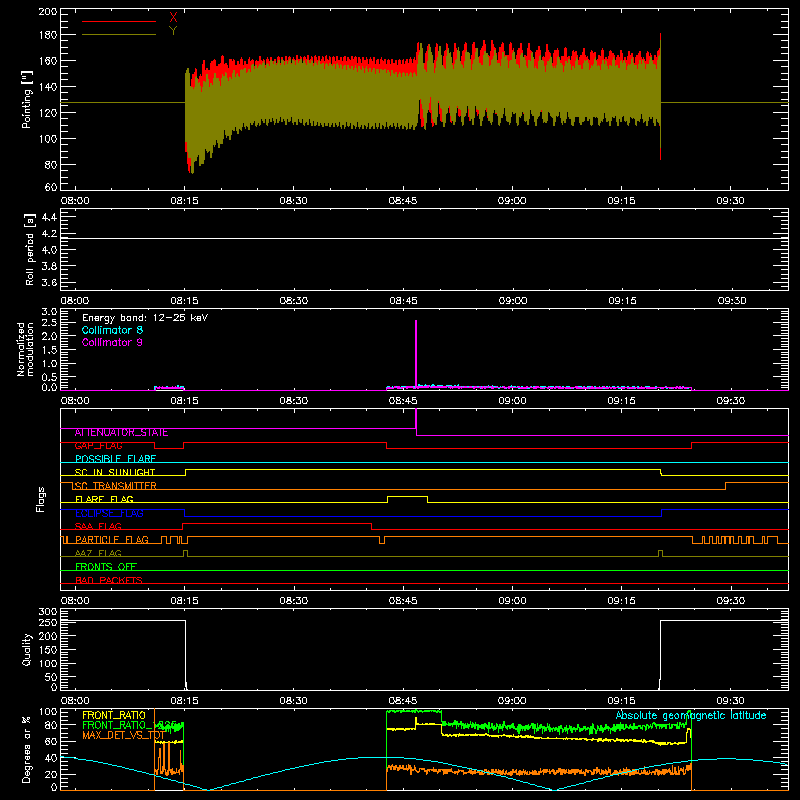Screen dimensions: 800x800
Task: Click '09:15' under the modulation plot
Action: [621, 401]
